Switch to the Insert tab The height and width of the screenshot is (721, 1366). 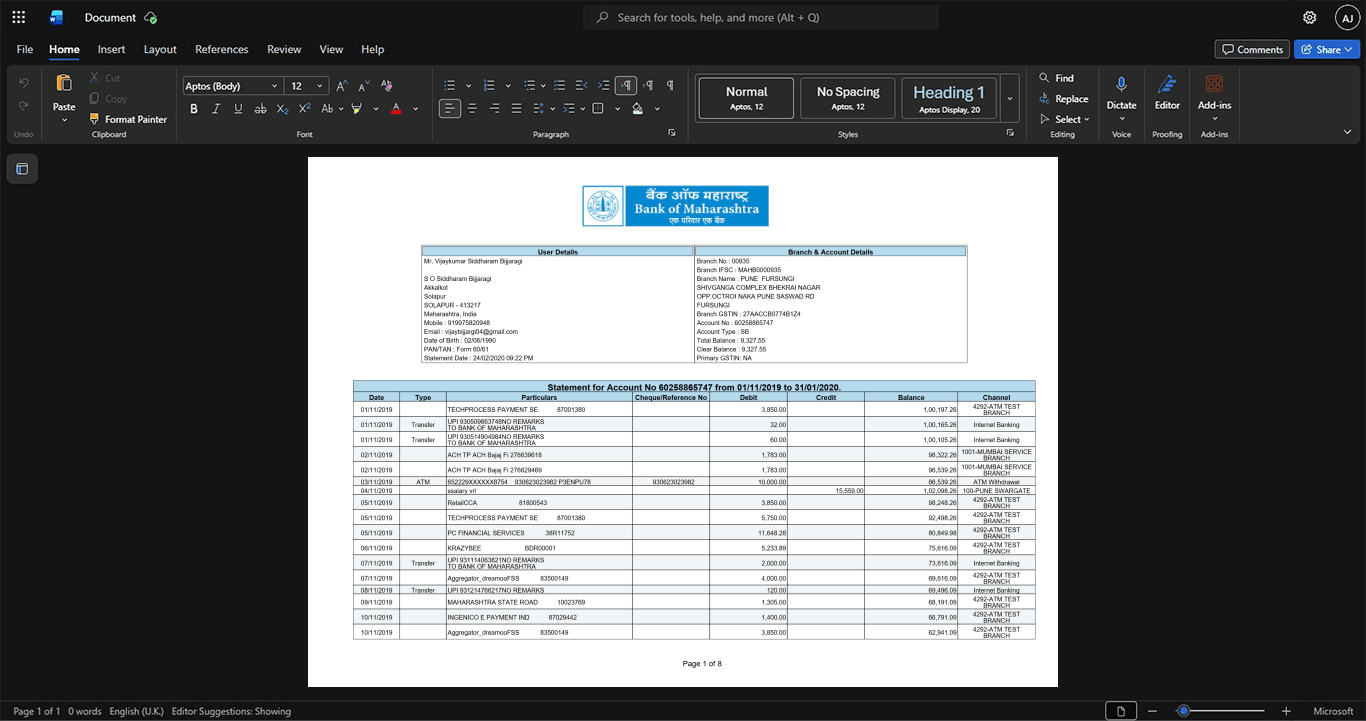[111, 49]
